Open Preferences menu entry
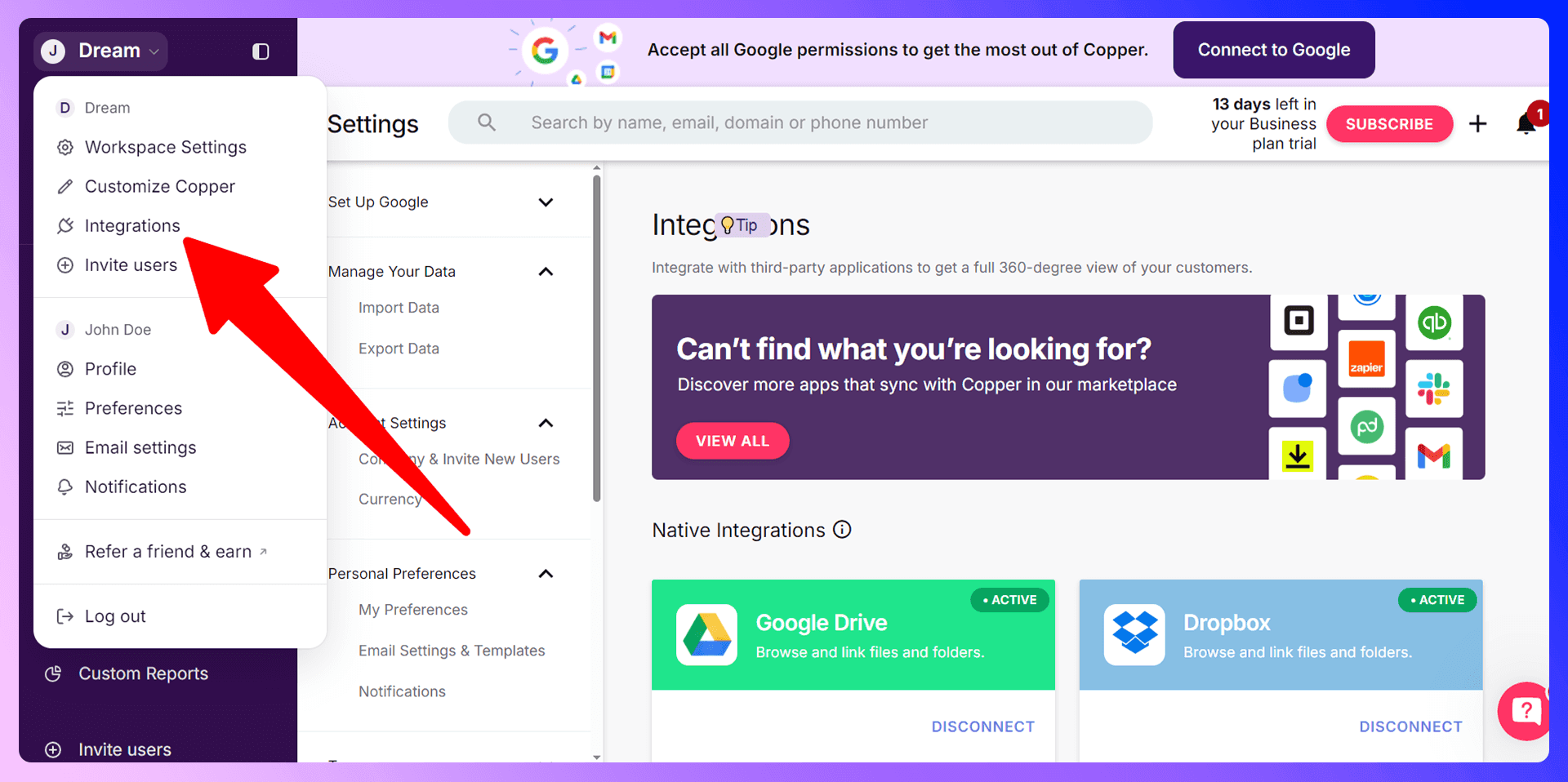The height and width of the screenshot is (782, 1568). click(x=133, y=408)
